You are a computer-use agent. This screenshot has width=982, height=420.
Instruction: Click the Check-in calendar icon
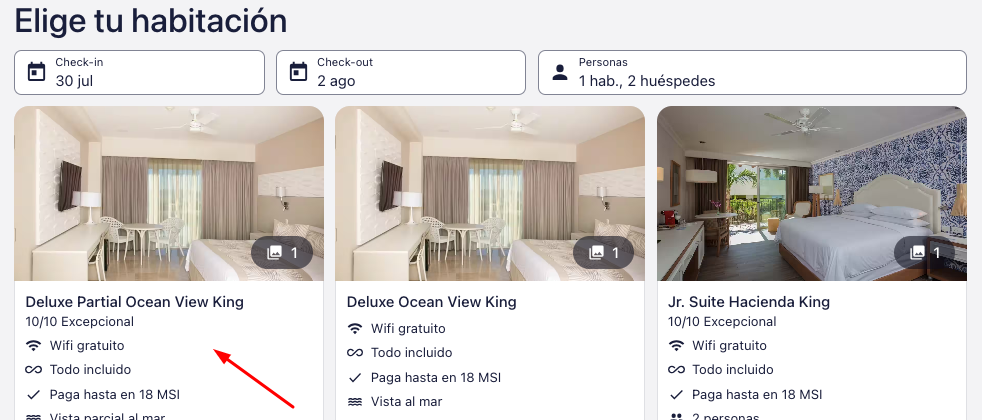(36, 72)
